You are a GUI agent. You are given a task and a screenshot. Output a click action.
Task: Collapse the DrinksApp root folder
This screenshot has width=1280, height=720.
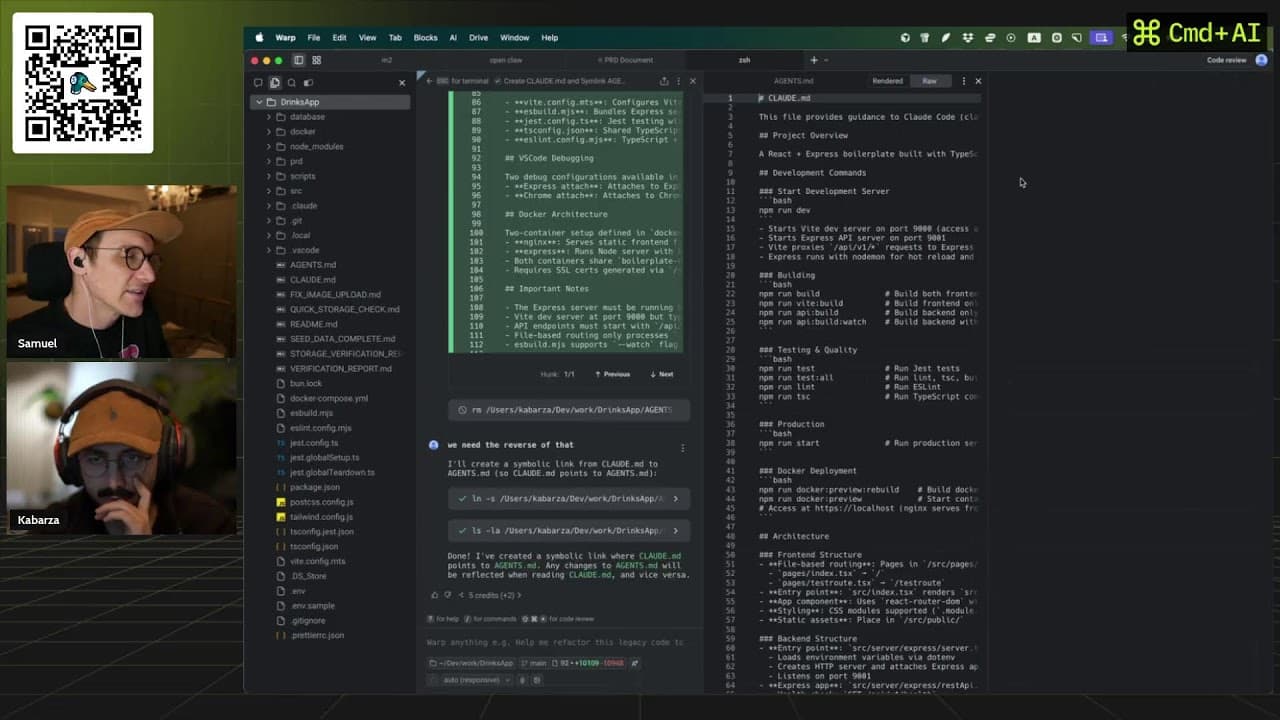[x=258, y=102]
